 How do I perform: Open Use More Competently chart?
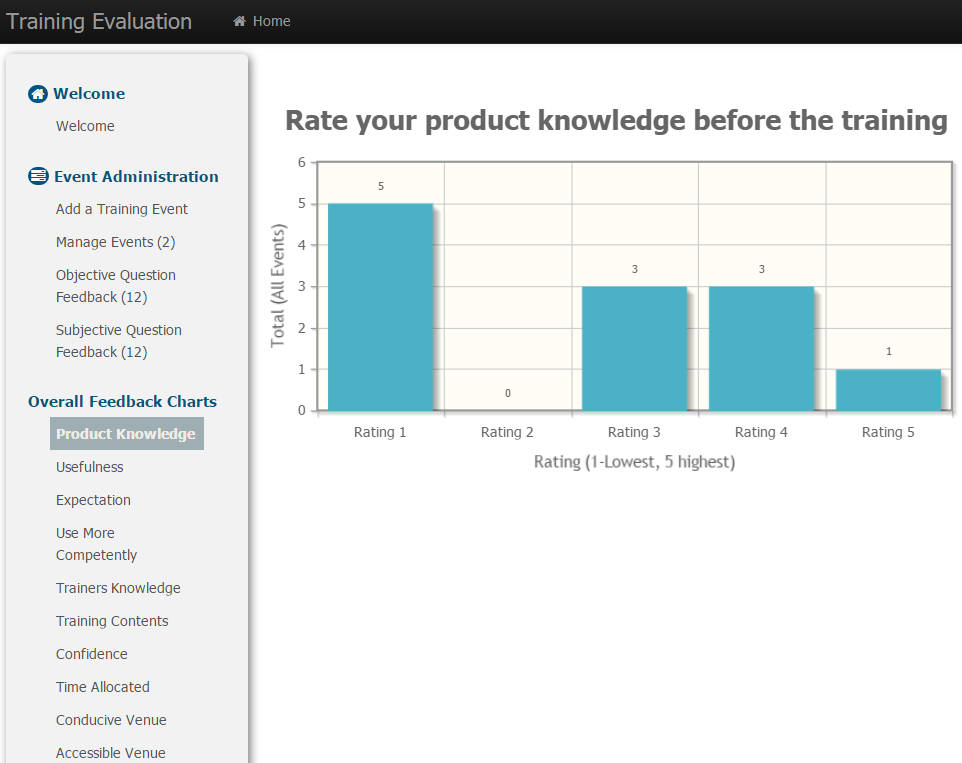(96, 544)
